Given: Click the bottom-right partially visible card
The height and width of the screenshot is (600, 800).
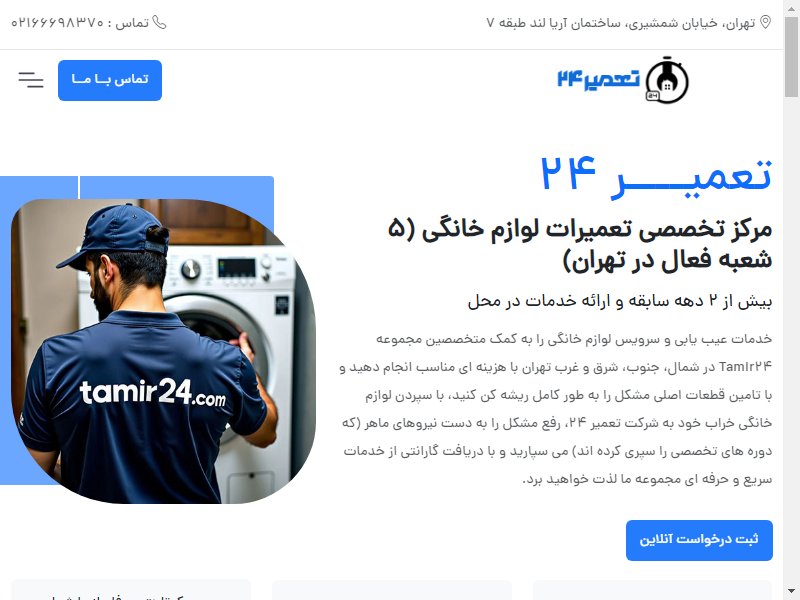Looking at the screenshot, I should click(x=653, y=590).
